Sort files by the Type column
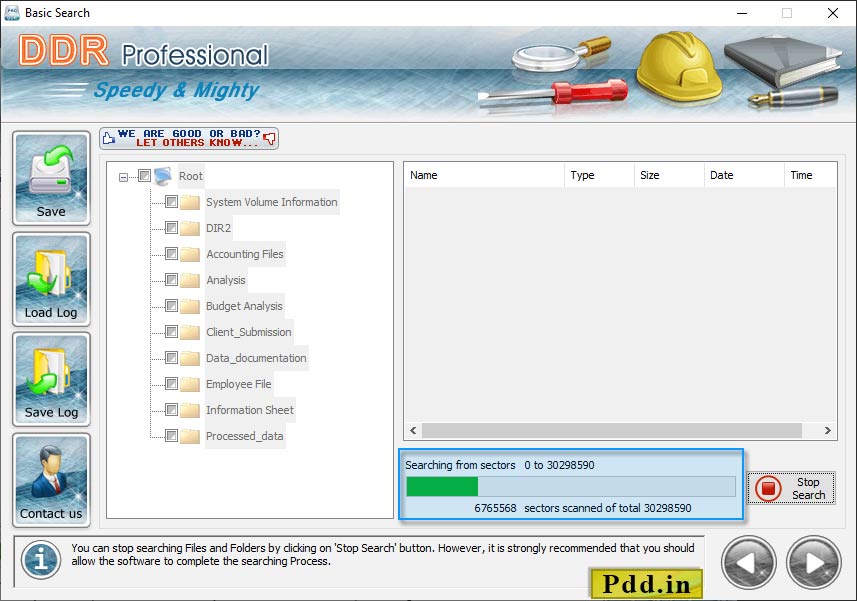Viewport: 857px width, 601px height. [599, 175]
